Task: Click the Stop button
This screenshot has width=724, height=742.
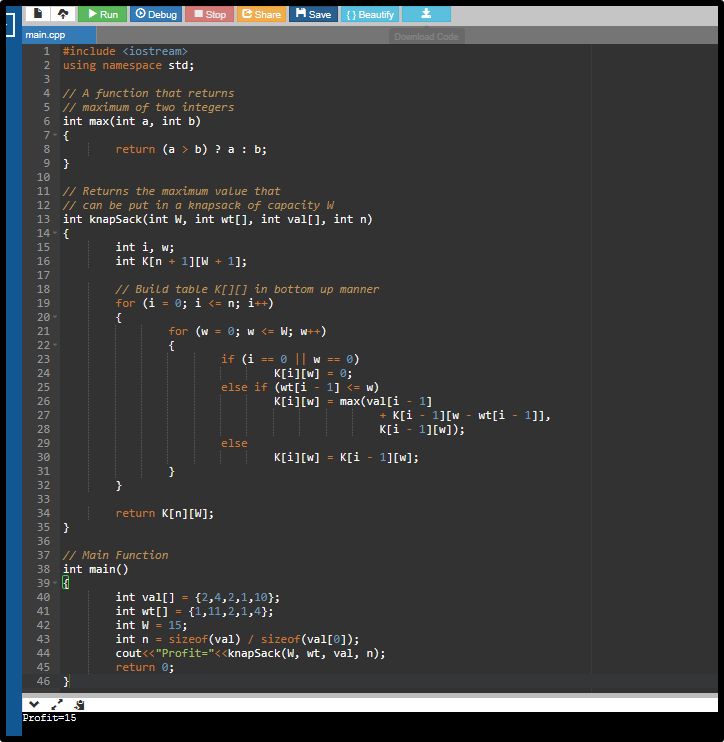Action: [x=209, y=14]
